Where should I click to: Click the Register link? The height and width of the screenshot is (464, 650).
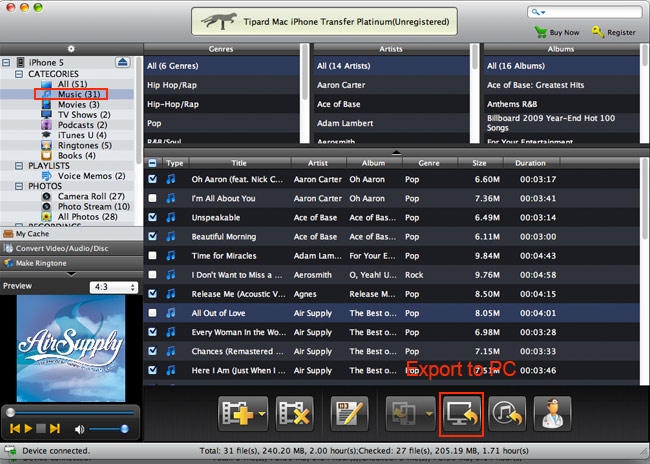tap(621, 32)
